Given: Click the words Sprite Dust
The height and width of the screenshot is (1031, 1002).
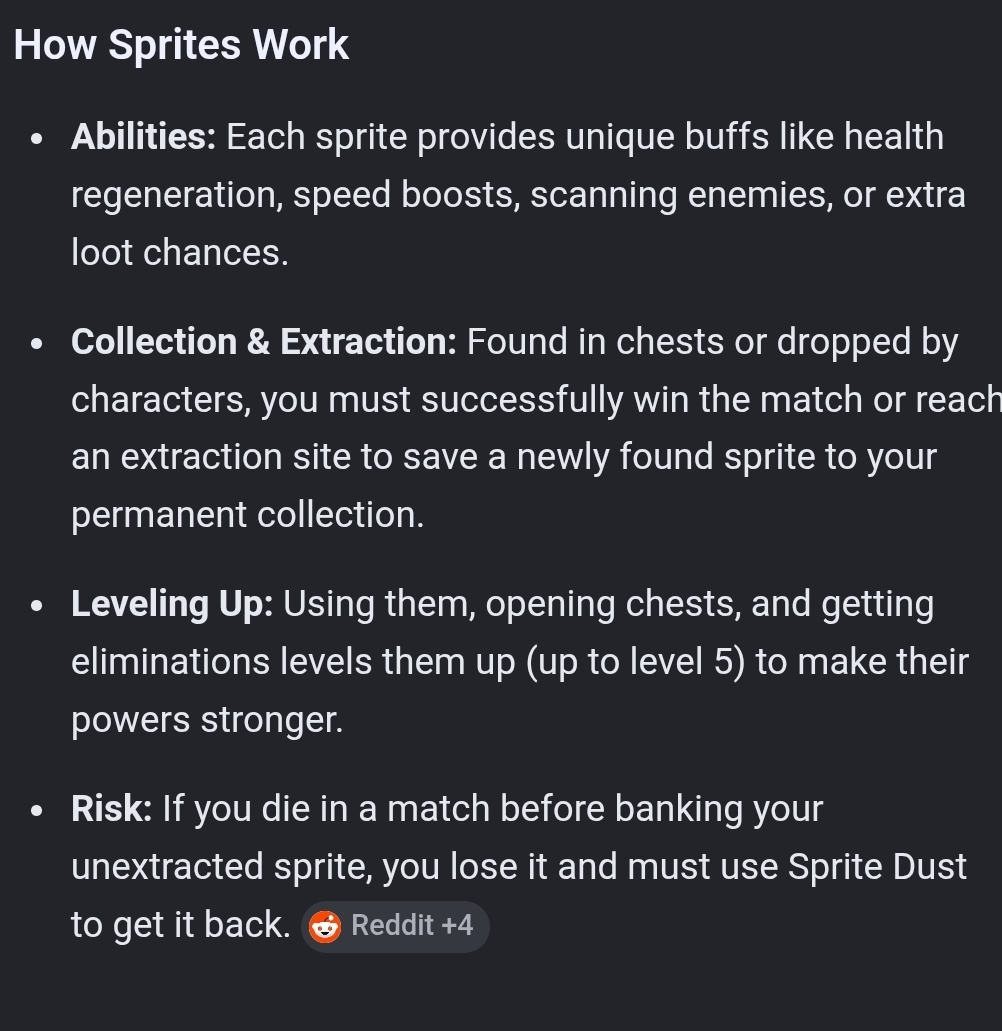Looking at the screenshot, I should [877, 867].
